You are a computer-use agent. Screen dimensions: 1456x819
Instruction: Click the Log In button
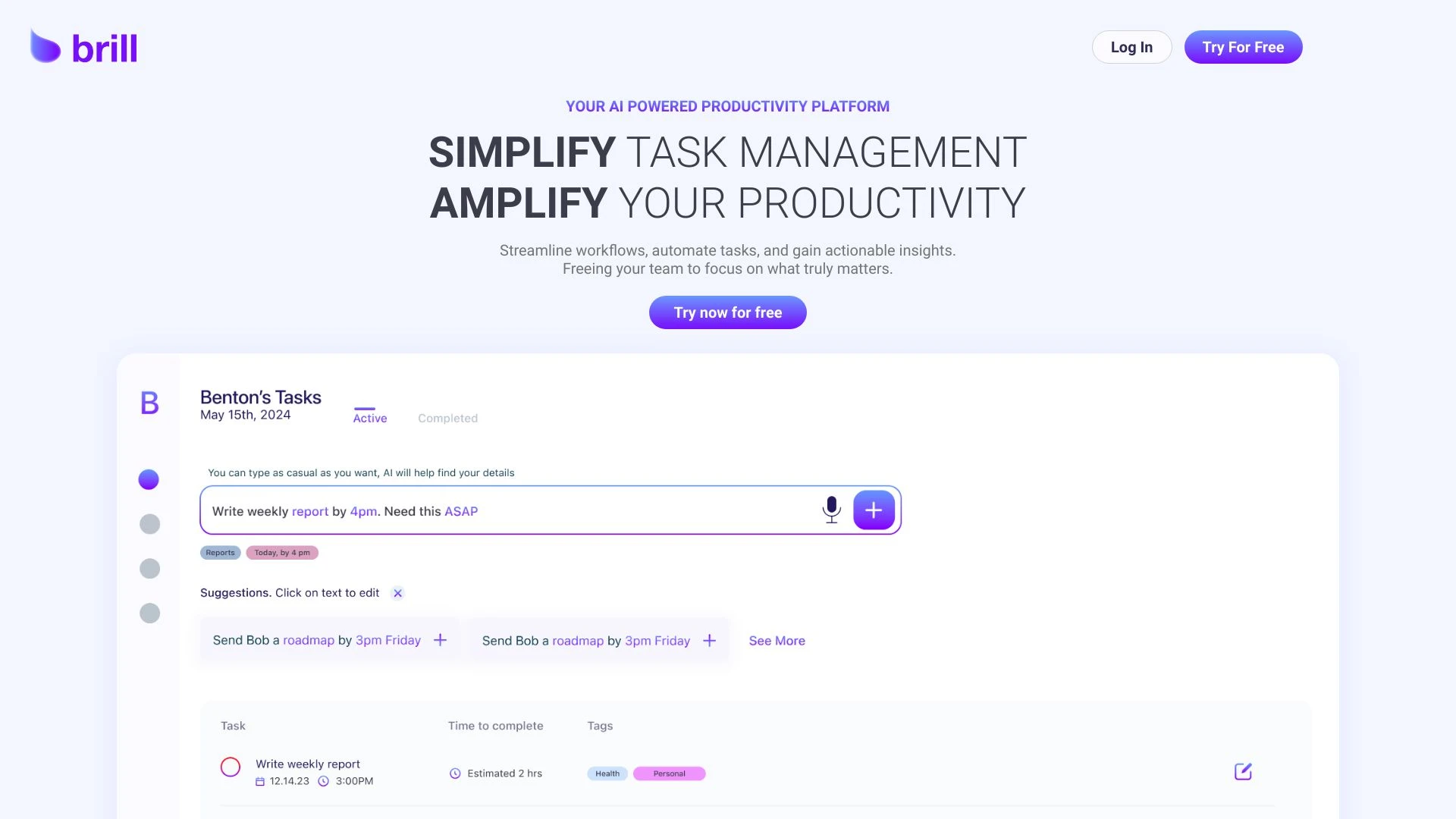[1131, 47]
